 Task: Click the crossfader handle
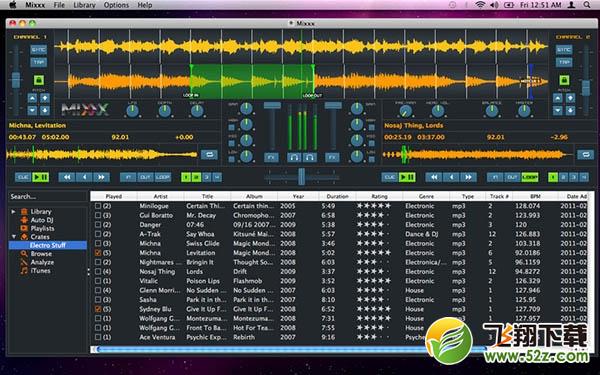tap(302, 177)
